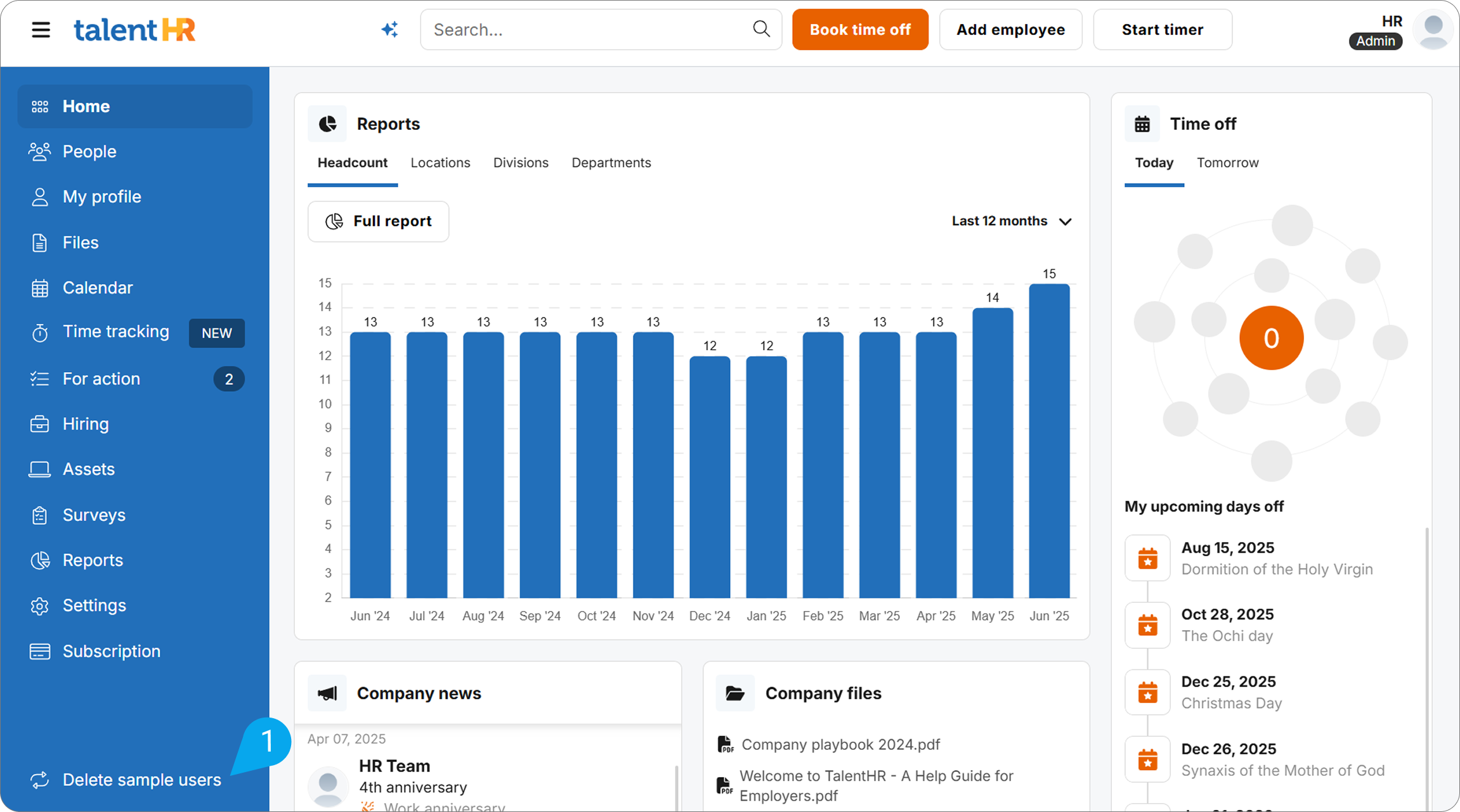Click the Dec 25, 2025 holiday icon
The height and width of the screenshot is (812, 1460).
coord(1147,693)
